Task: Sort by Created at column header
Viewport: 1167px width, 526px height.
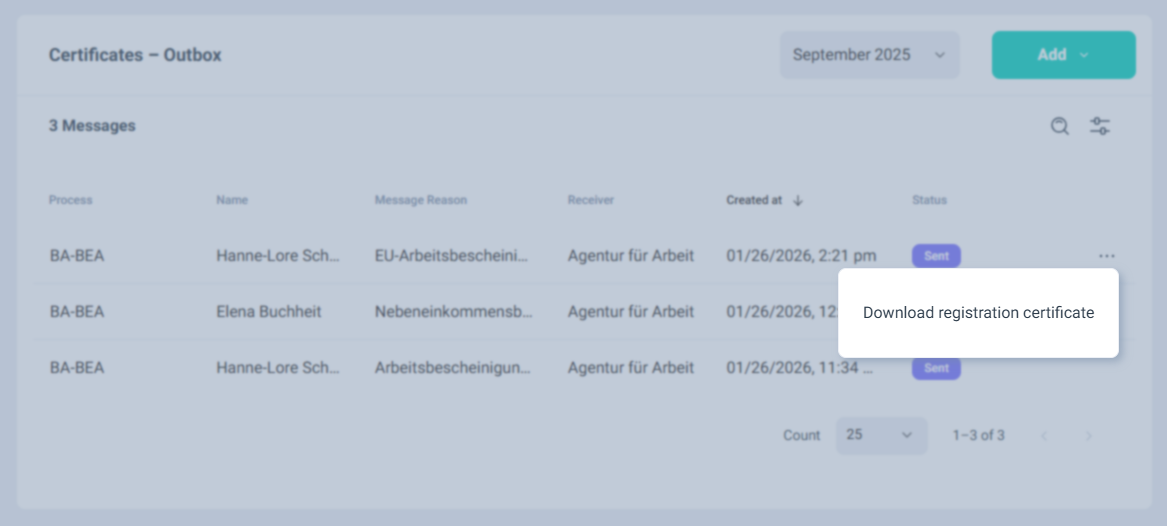Action: [x=754, y=200]
